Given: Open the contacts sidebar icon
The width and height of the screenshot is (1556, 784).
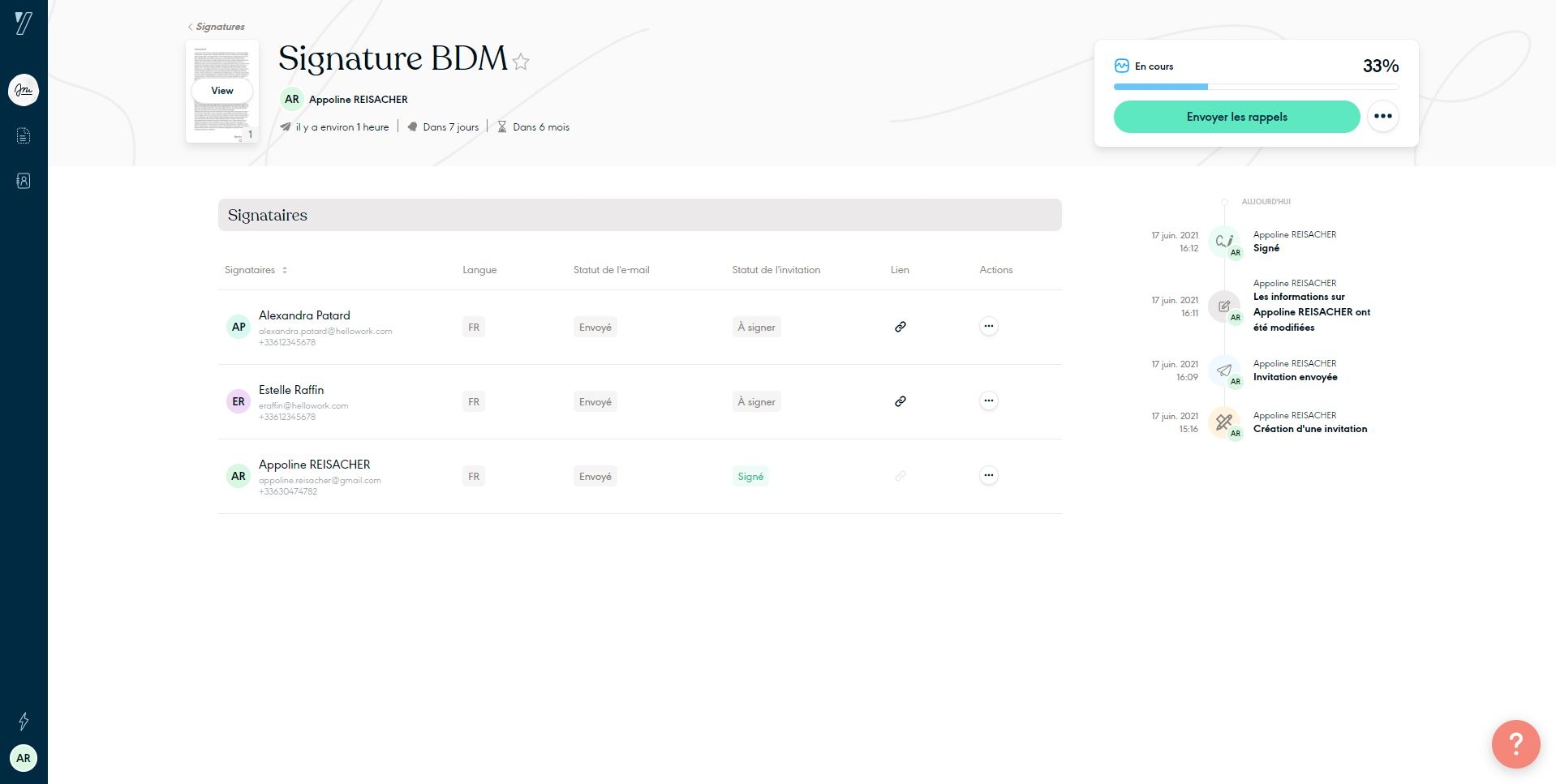Looking at the screenshot, I should tap(24, 181).
